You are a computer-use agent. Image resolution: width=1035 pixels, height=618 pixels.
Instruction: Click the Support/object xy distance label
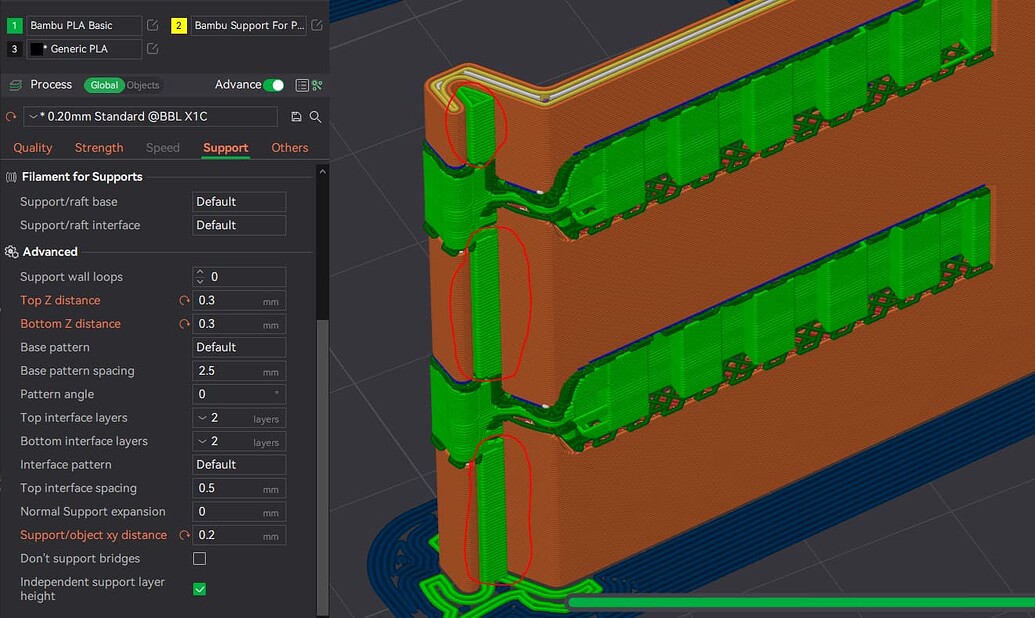click(x=93, y=535)
